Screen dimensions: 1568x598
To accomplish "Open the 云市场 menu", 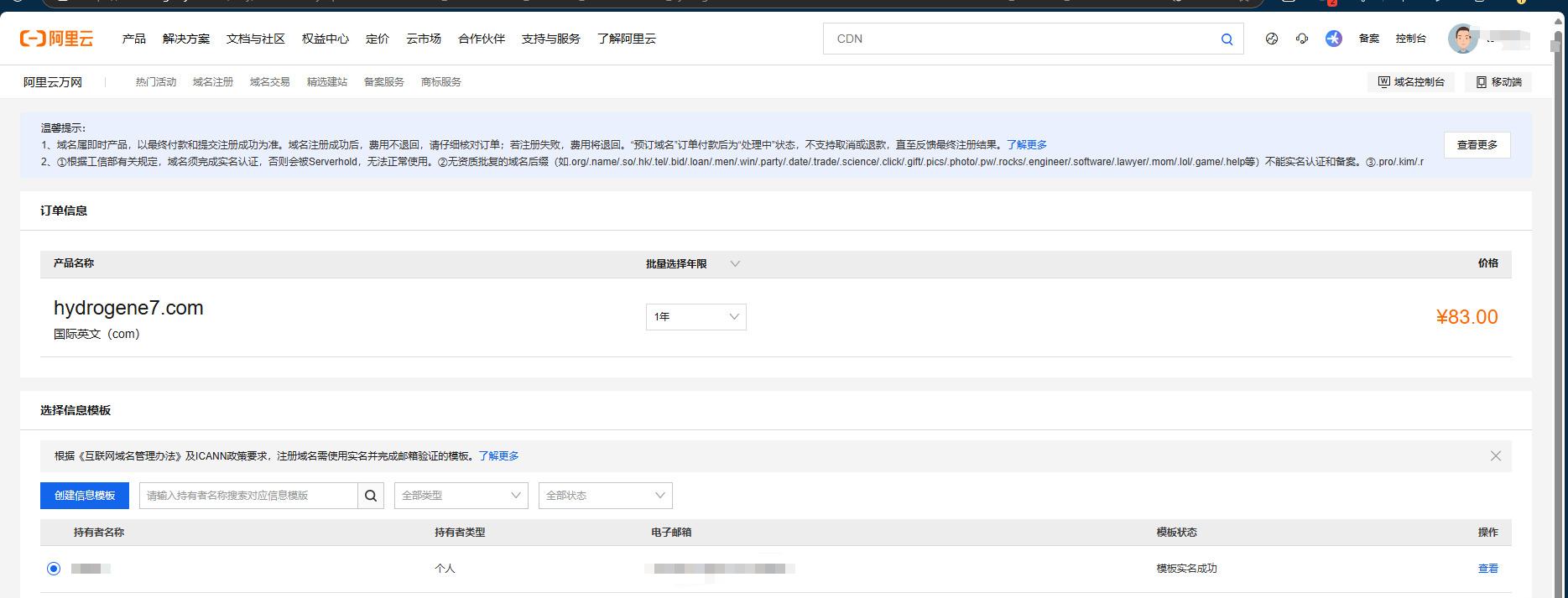I will 424,39.
